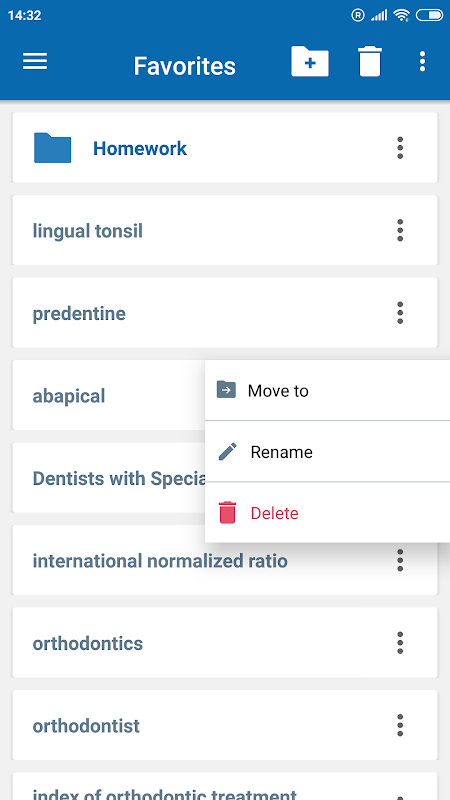Open options menu for lingual tonsil
This screenshot has width=450, height=800.
(400, 231)
